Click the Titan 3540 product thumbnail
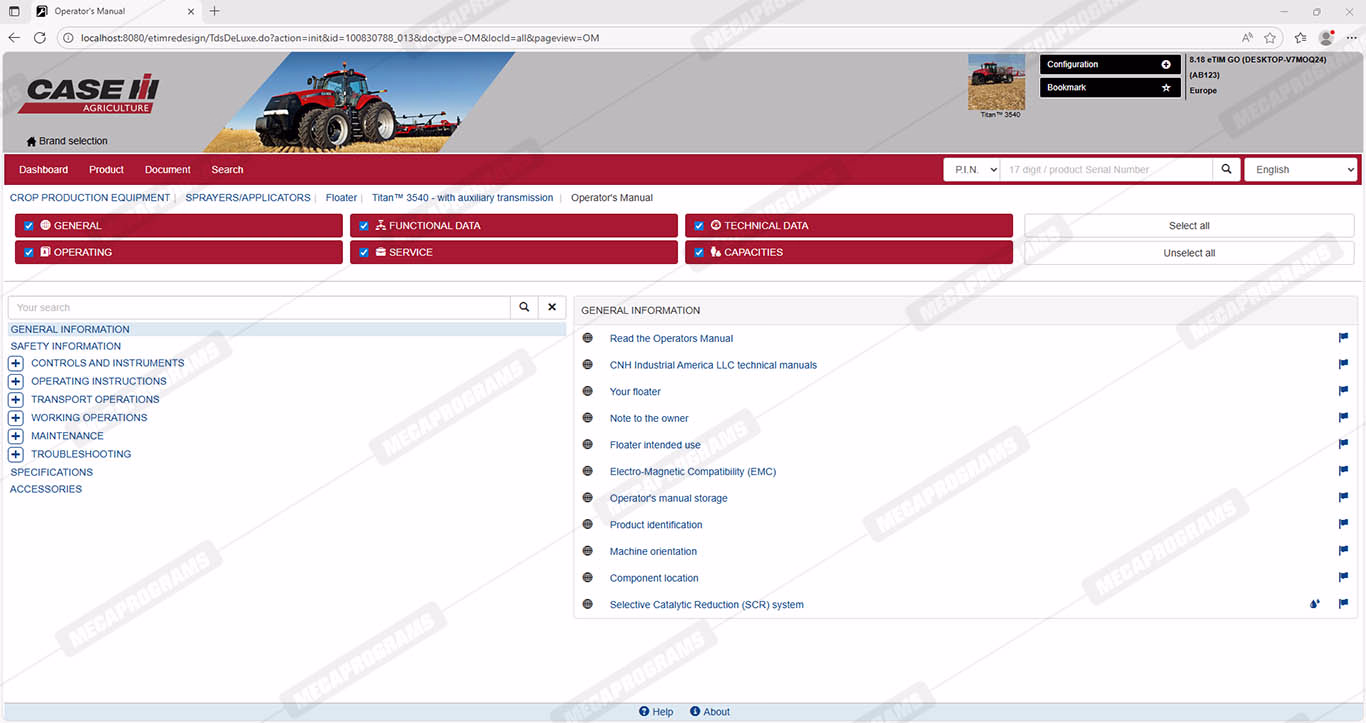This screenshot has height=723, width=1366. coord(997,82)
